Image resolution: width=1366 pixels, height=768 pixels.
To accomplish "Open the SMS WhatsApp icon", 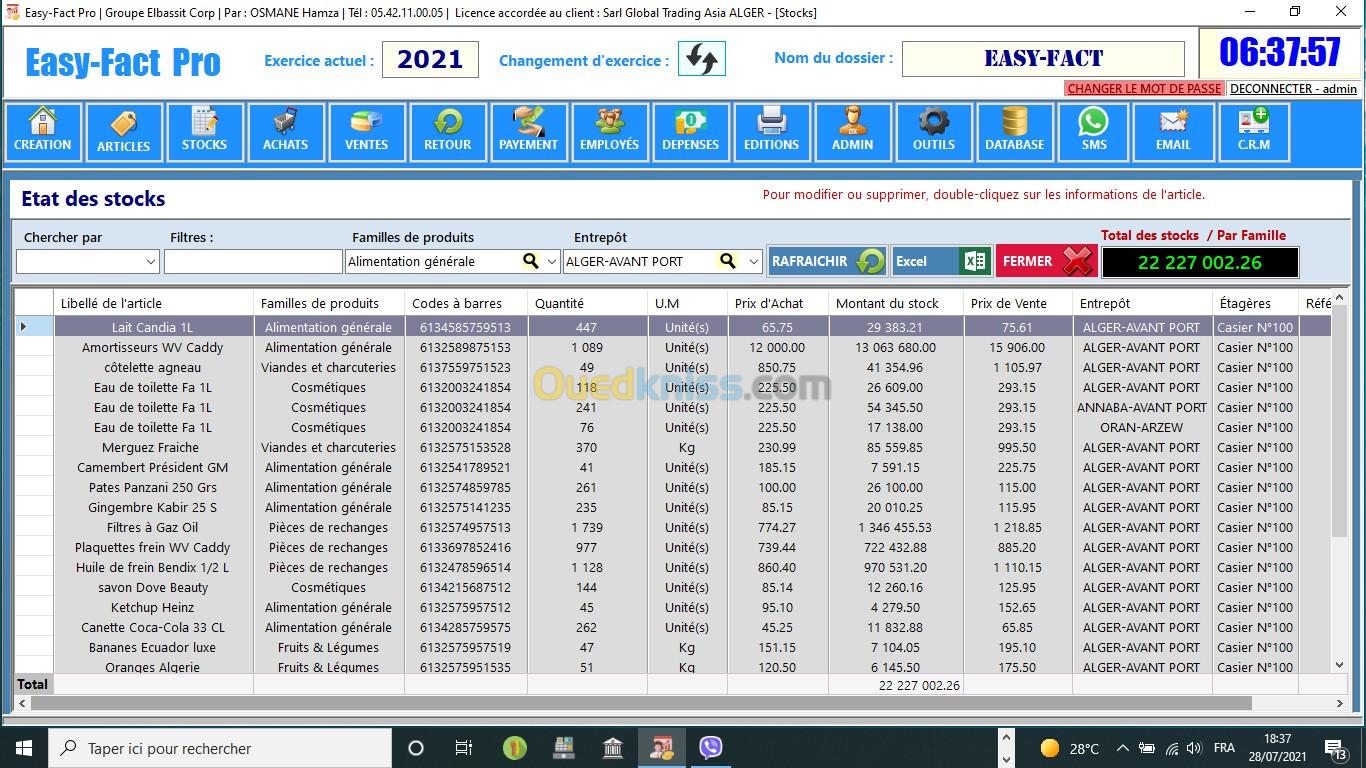I will 1093,131.
